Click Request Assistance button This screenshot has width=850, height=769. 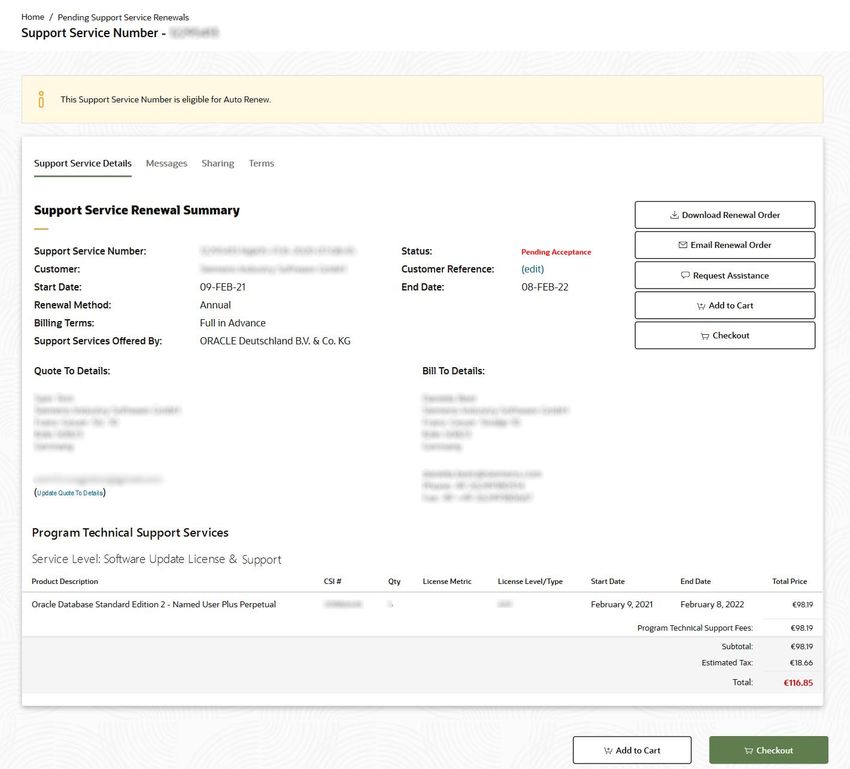click(725, 275)
